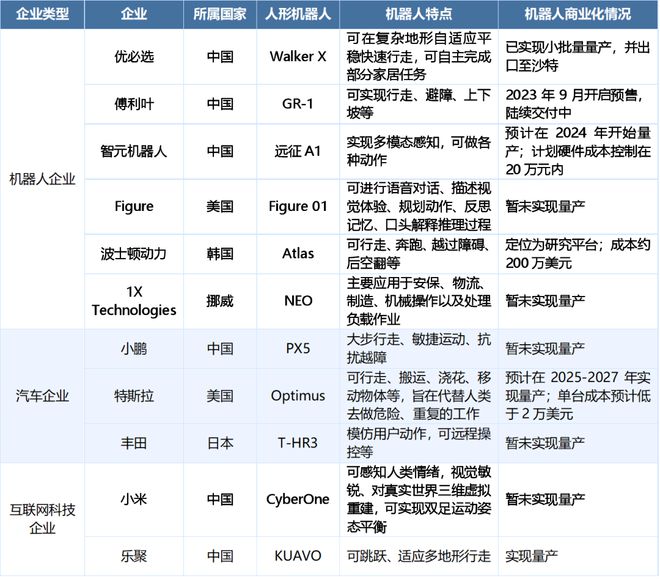Click the 1X Technologies company cell
The height and width of the screenshot is (579, 660).
pos(134,301)
